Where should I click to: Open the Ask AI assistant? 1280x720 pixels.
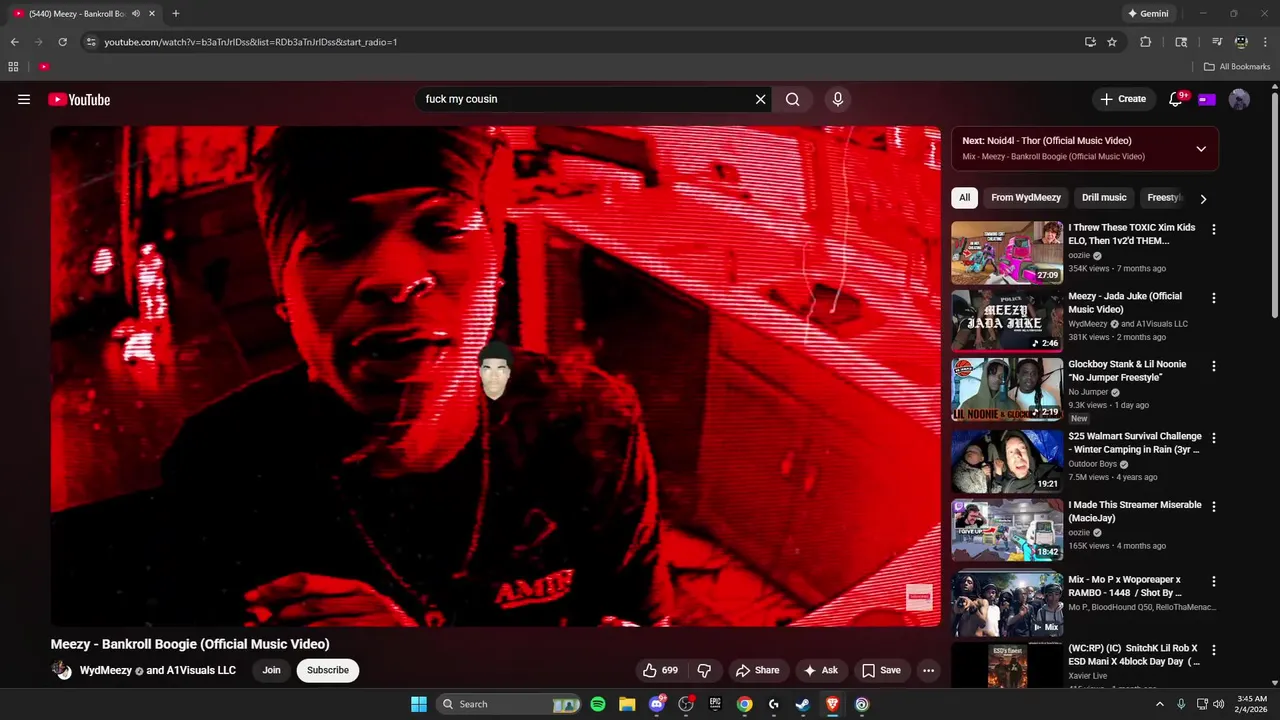[x=820, y=670]
